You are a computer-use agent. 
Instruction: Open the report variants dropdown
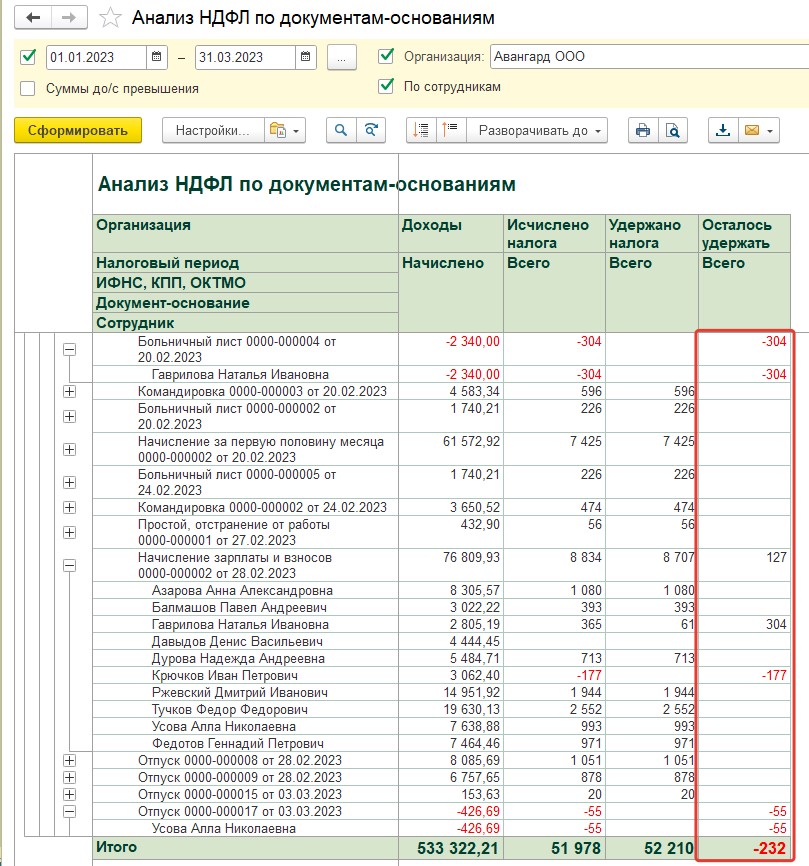point(285,131)
